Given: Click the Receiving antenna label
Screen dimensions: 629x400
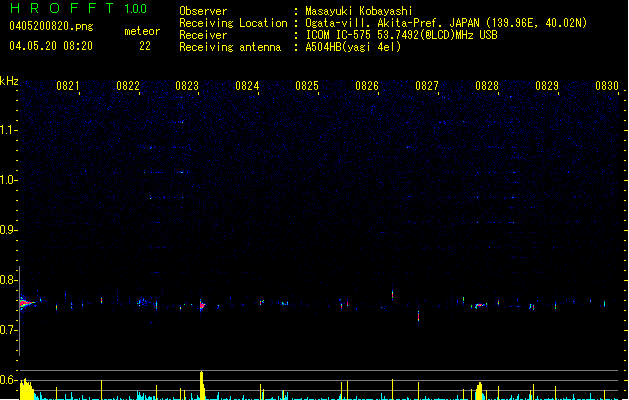Looking at the screenshot, I should pyautogui.click(x=230, y=47).
